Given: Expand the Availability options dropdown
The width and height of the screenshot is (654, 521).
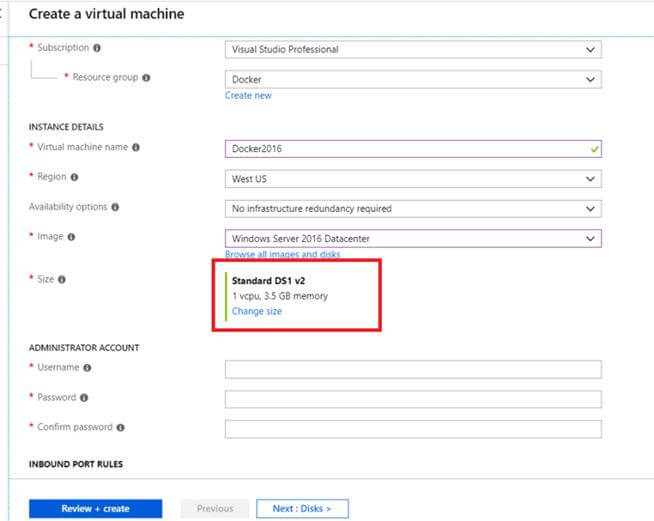Looking at the screenshot, I should click(x=413, y=209).
